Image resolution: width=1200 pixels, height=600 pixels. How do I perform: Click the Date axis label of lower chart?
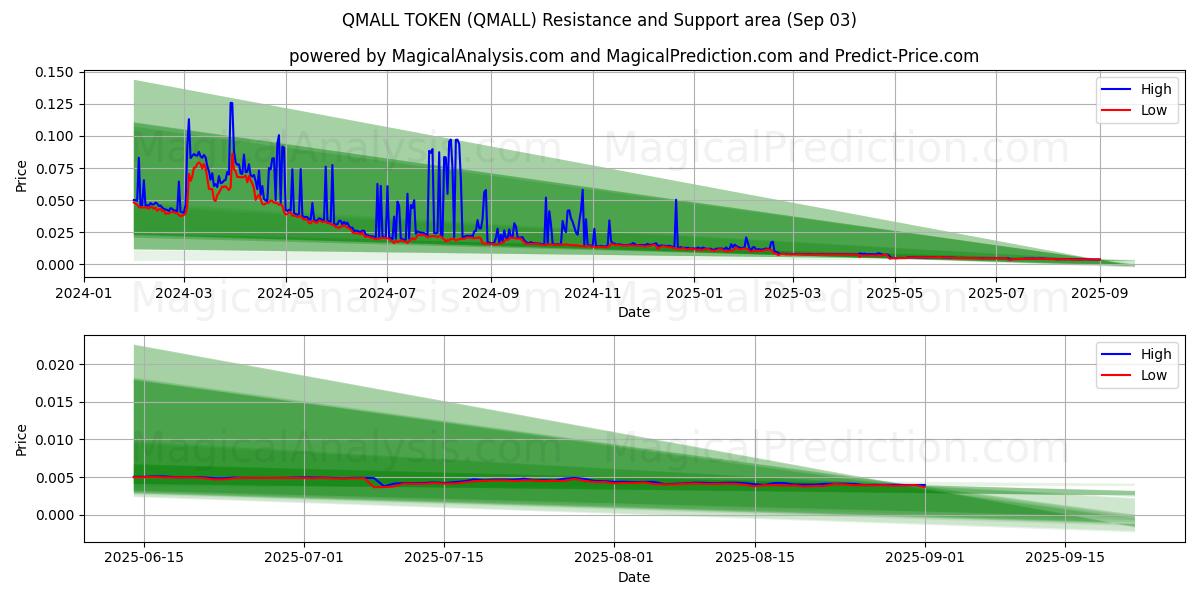(633, 577)
